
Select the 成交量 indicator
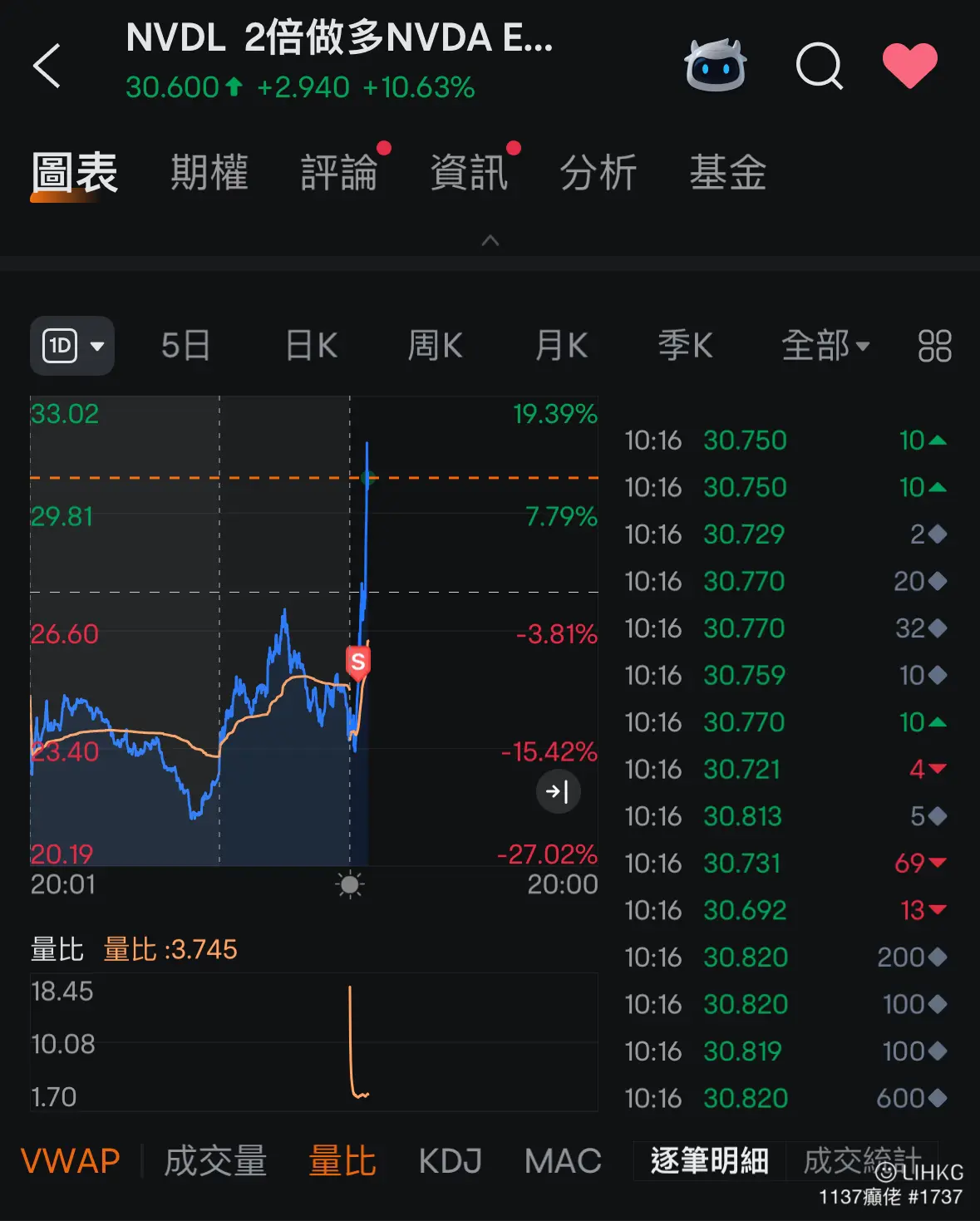click(x=215, y=1161)
